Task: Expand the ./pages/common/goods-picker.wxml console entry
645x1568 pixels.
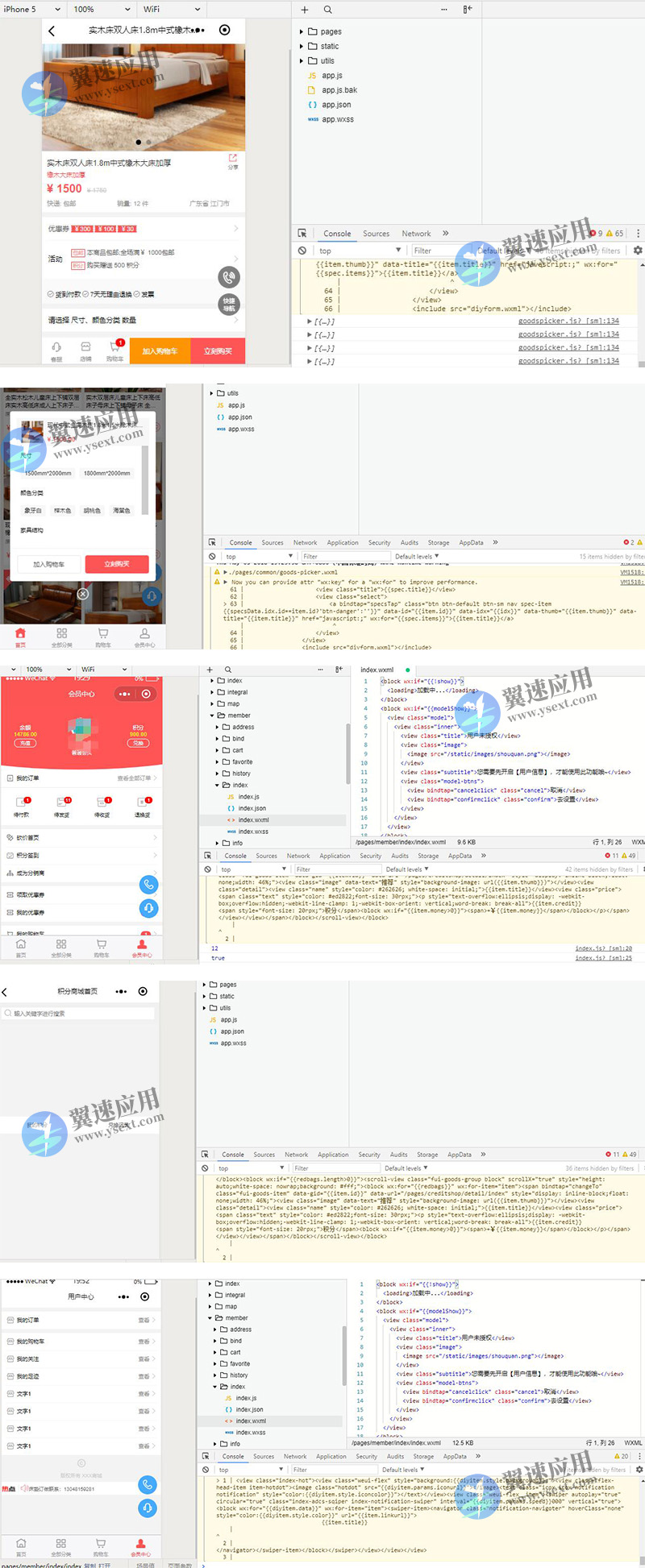Action: coord(226,572)
